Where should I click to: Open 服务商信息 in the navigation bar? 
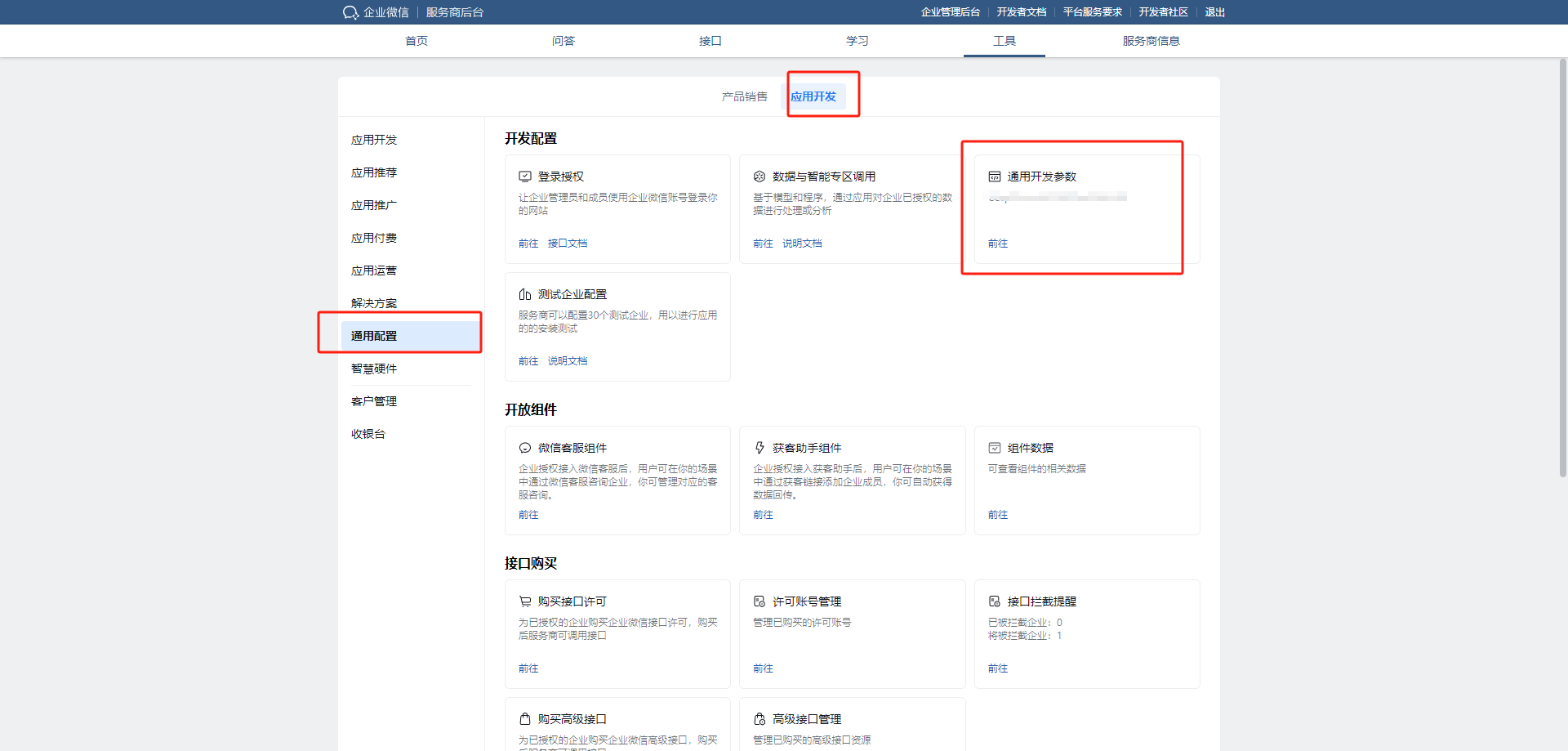click(x=1151, y=41)
